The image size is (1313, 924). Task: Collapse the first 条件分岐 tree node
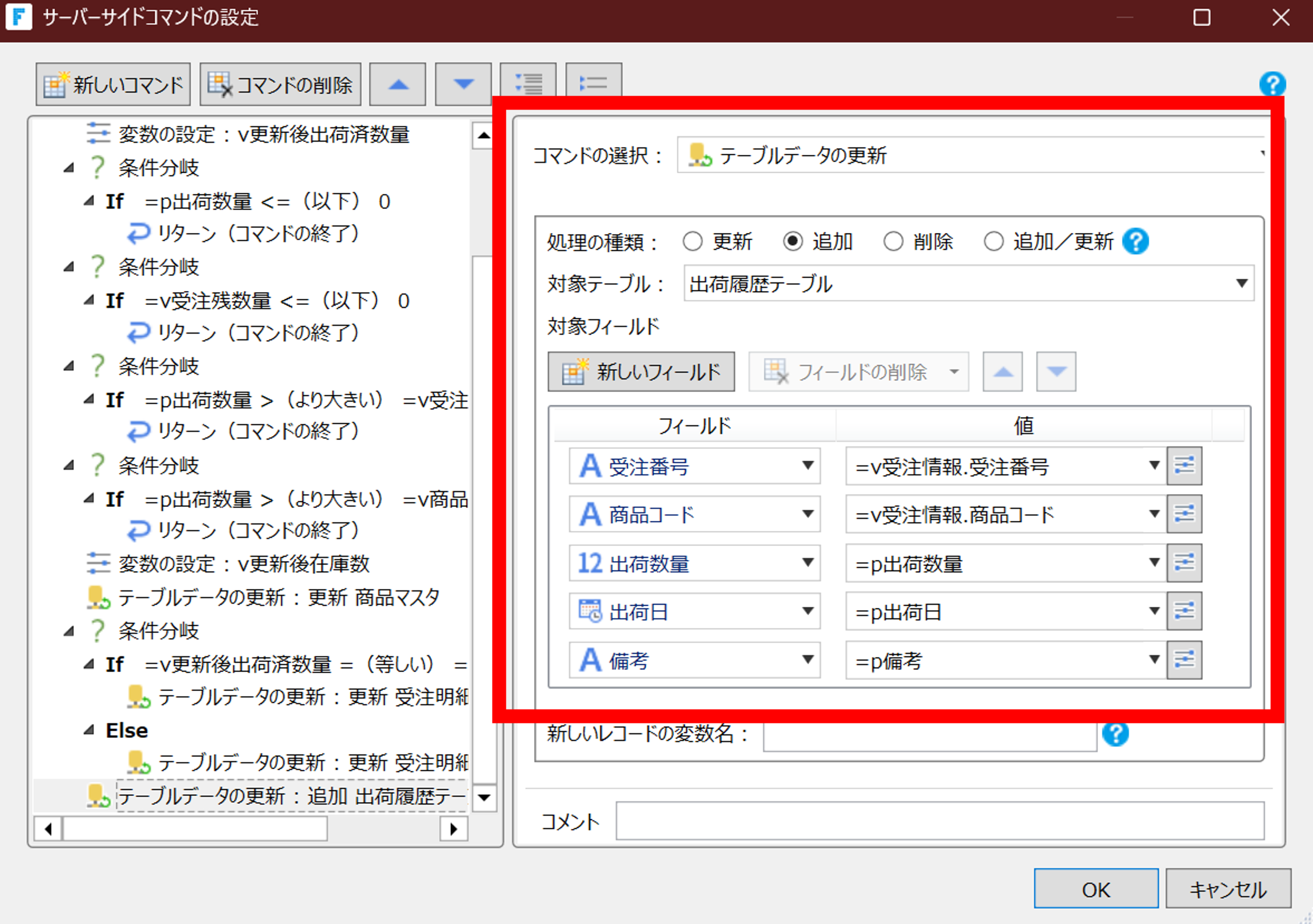[x=68, y=168]
